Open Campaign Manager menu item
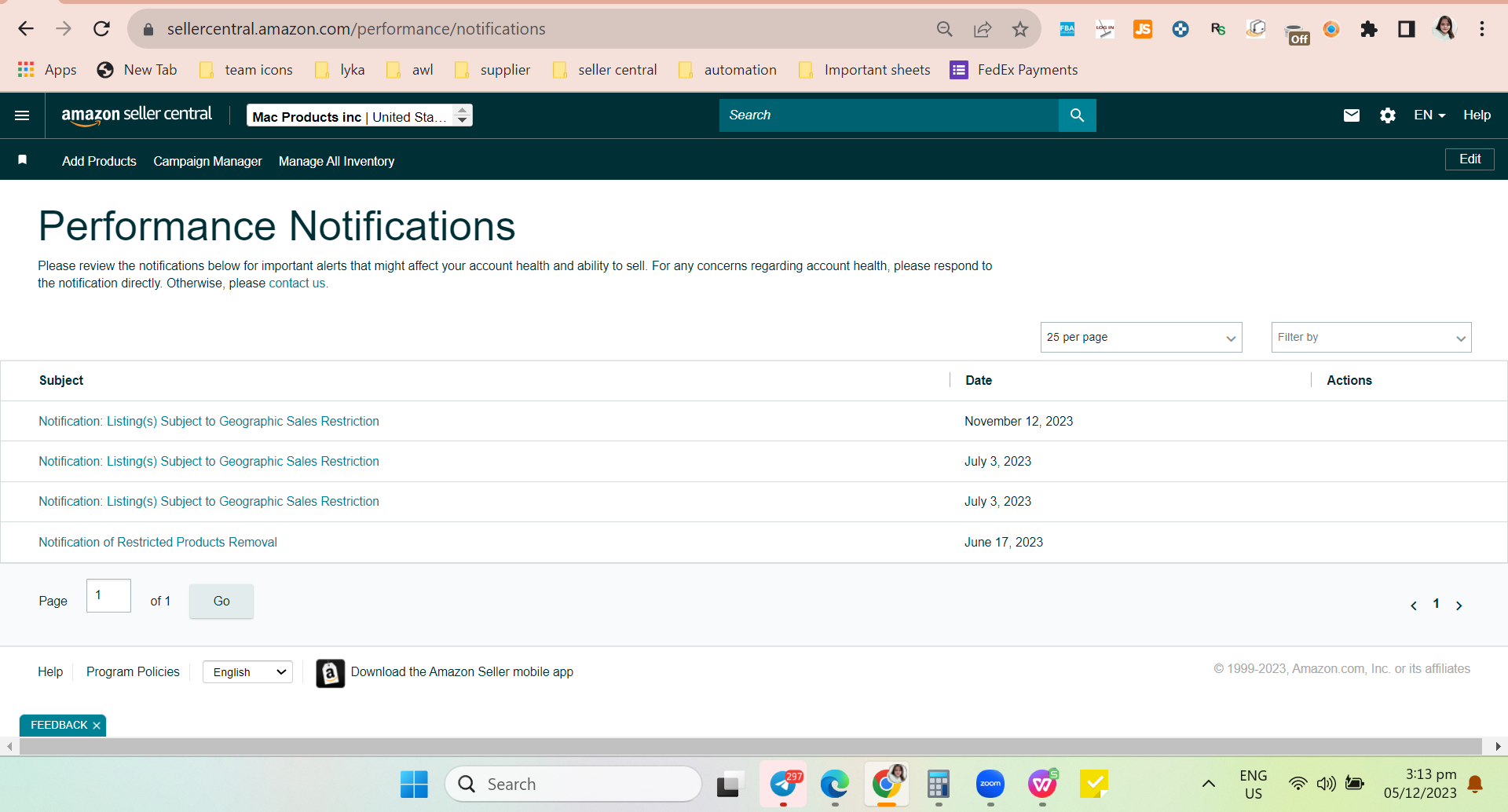The image size is (1508, 812). [x=207, y=161]
